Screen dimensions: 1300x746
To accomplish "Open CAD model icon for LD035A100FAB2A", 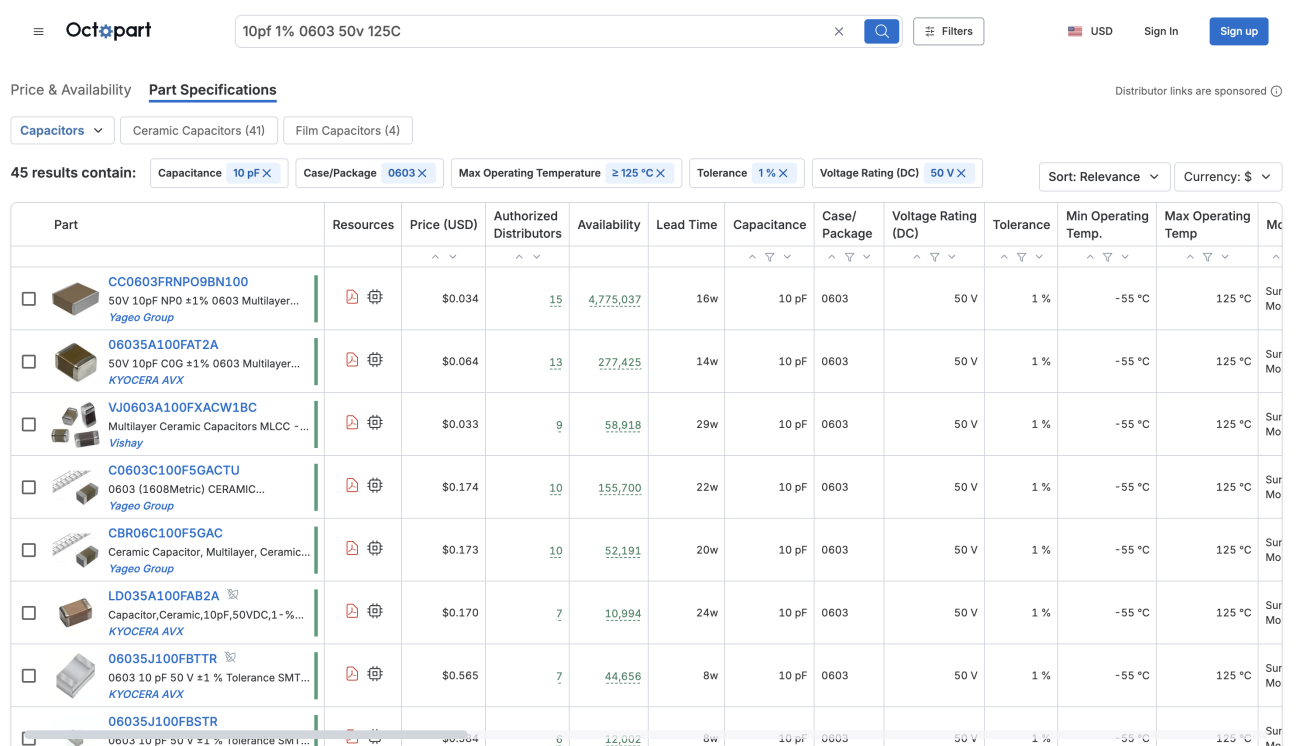I will point(375,611).
